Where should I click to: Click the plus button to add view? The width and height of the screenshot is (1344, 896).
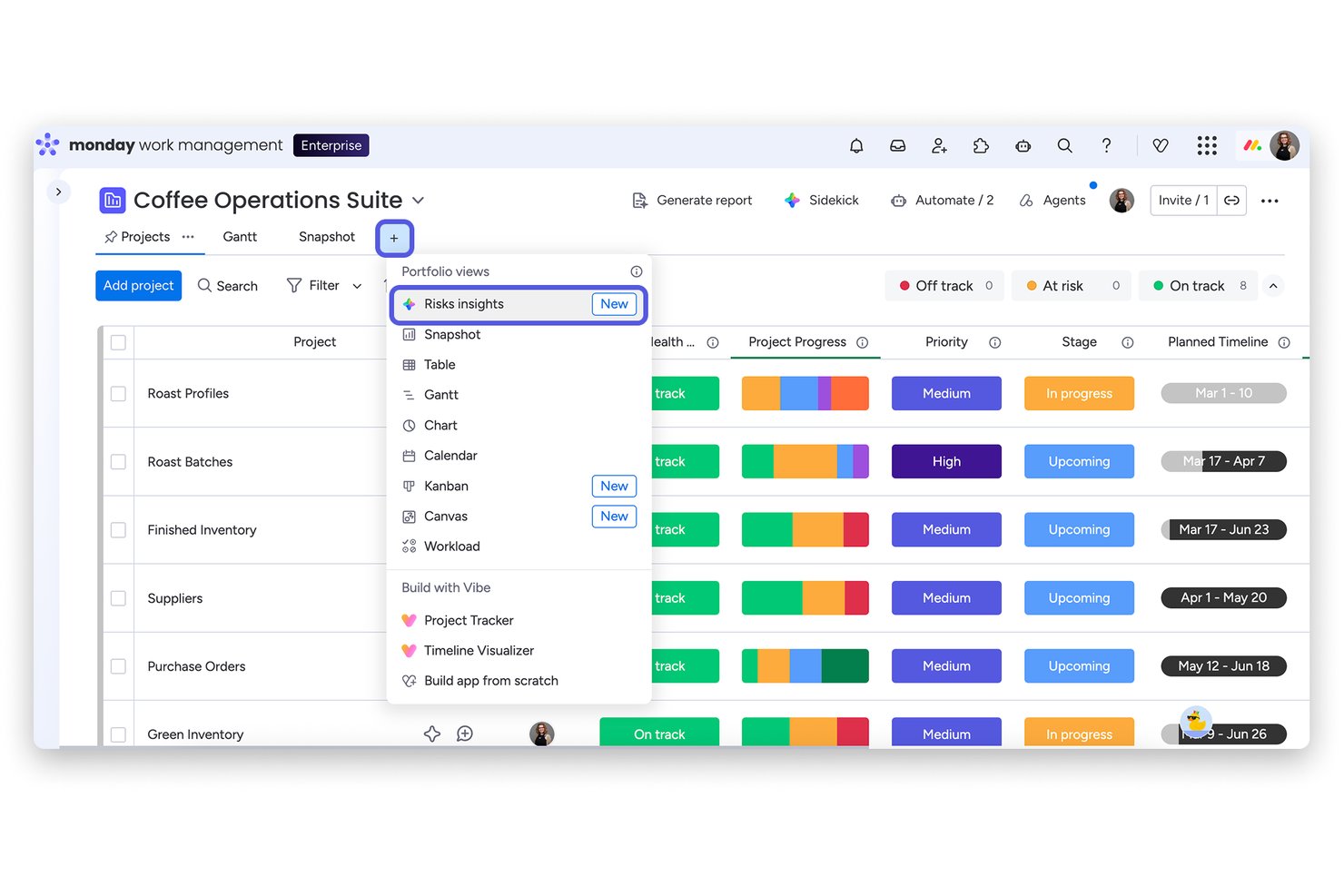[394, 238]
